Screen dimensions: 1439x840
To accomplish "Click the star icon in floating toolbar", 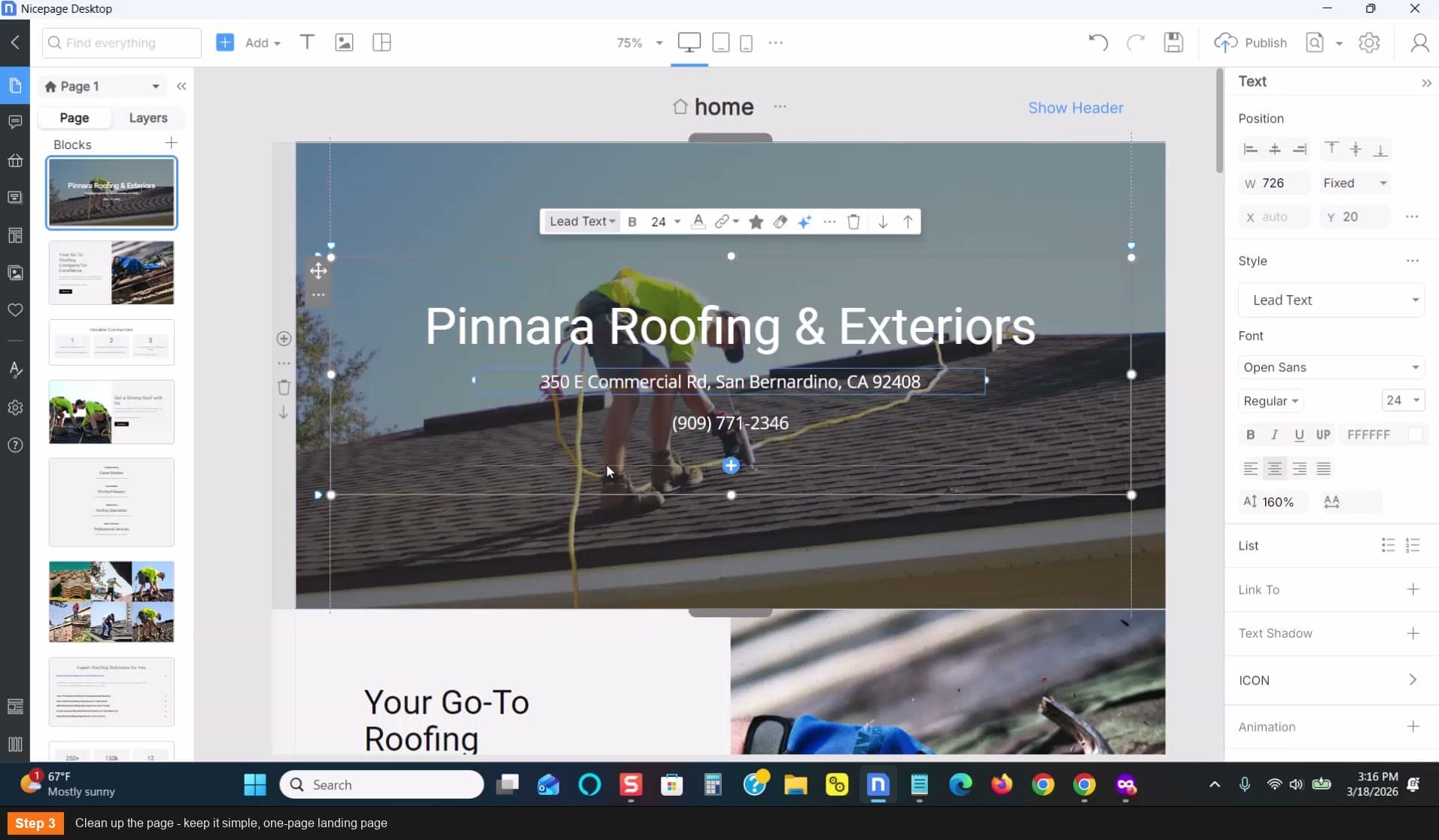I will 756,221.
